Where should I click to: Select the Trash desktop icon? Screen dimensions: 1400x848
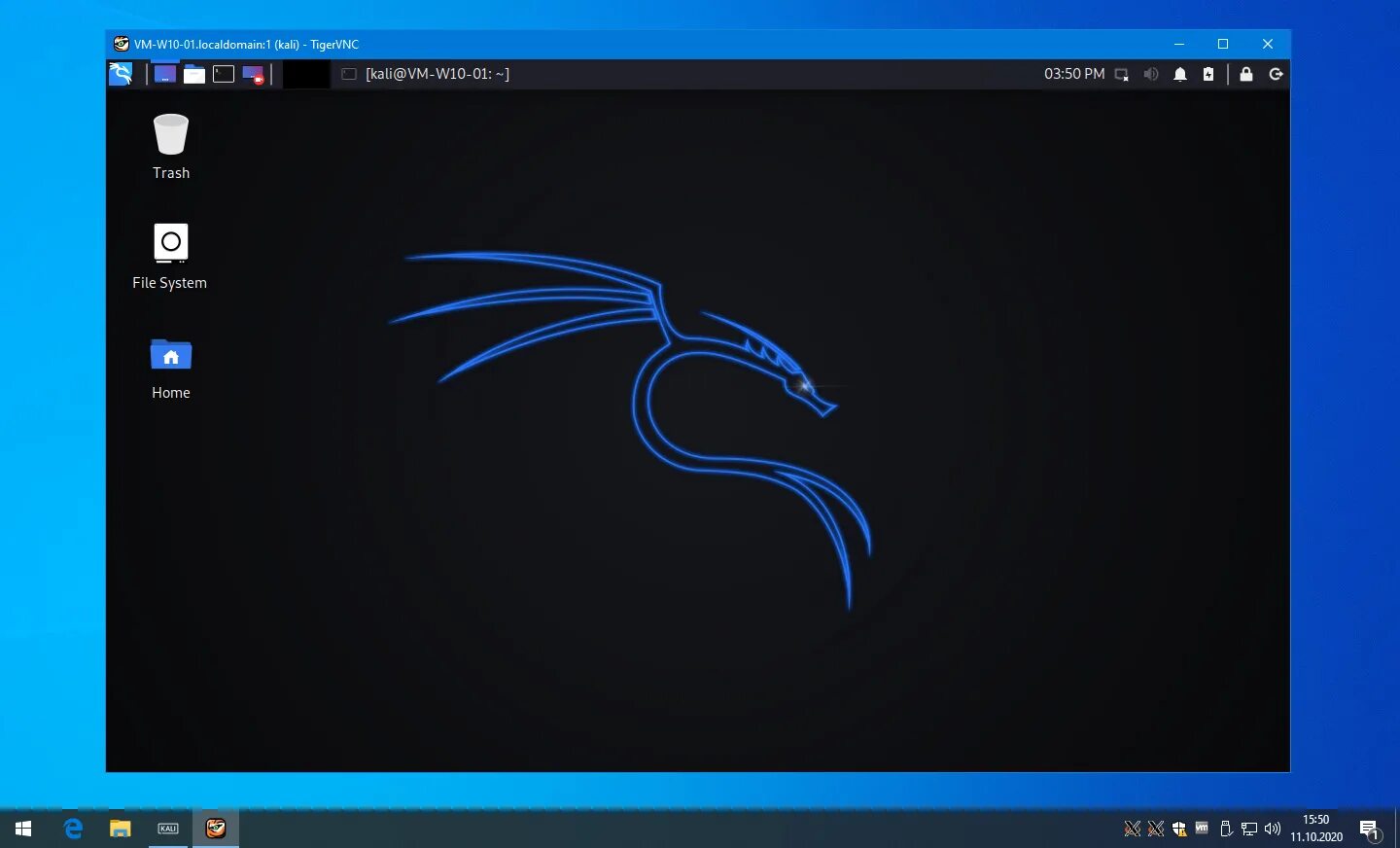(x=171, y=147)
